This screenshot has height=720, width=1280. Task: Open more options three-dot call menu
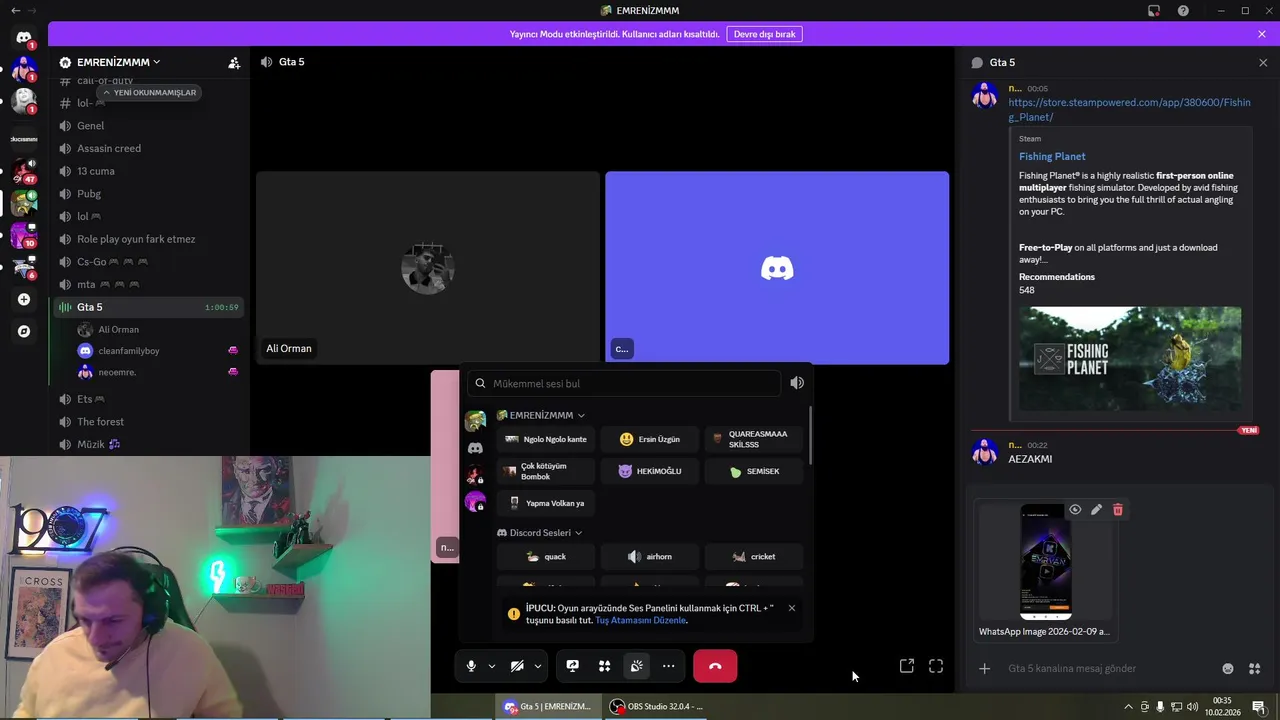668,666
